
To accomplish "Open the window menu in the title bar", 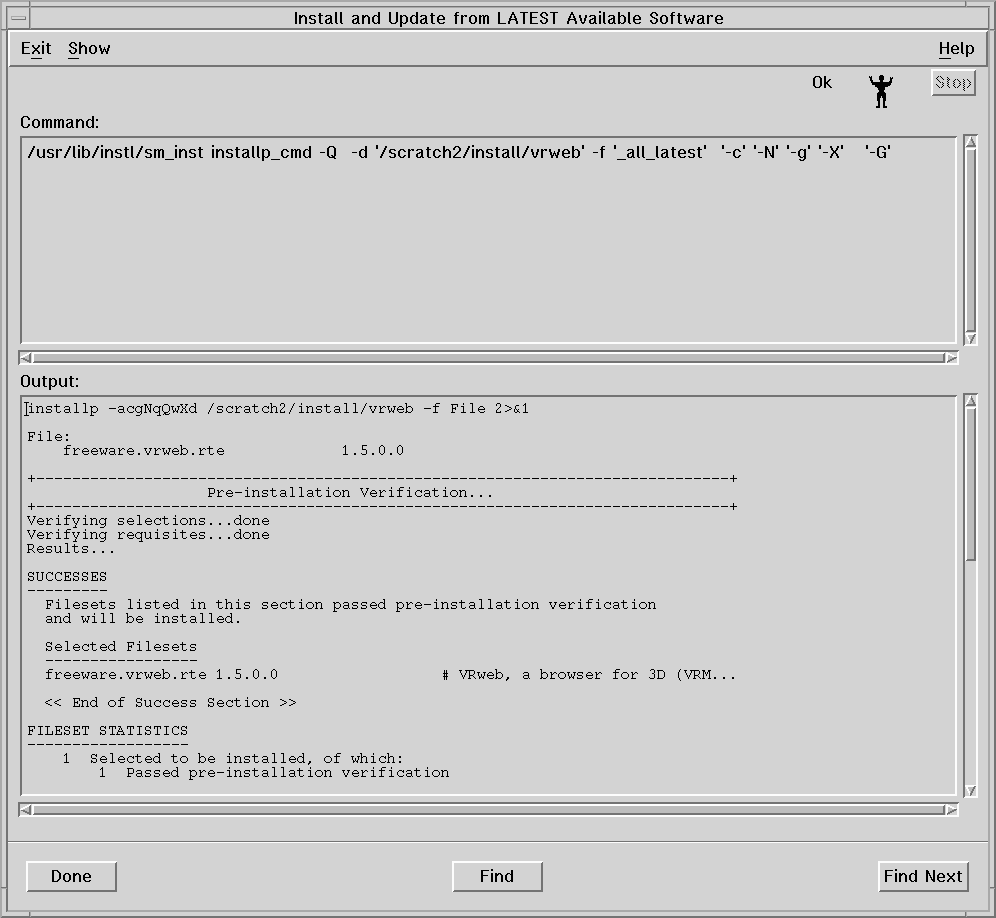I will pos(18,18).
